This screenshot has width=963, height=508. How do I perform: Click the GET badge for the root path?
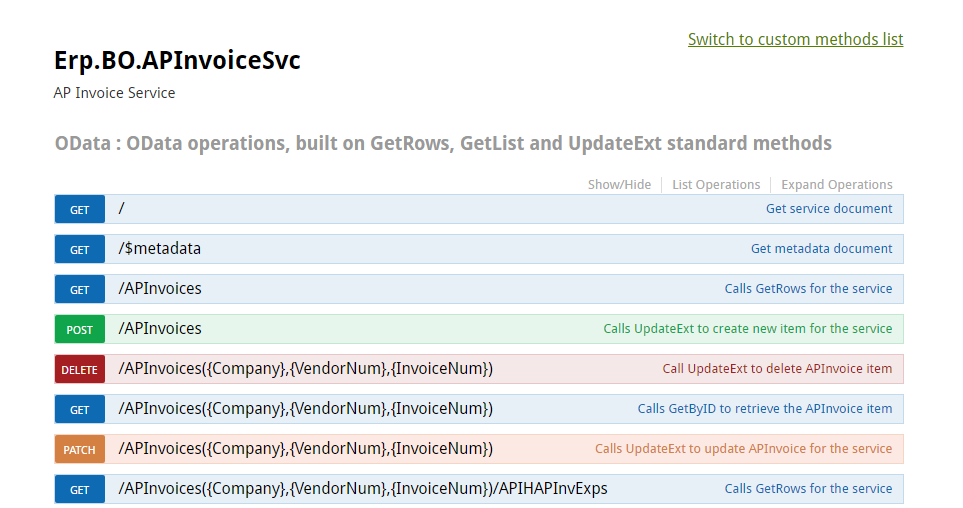[x=80, y=209]
